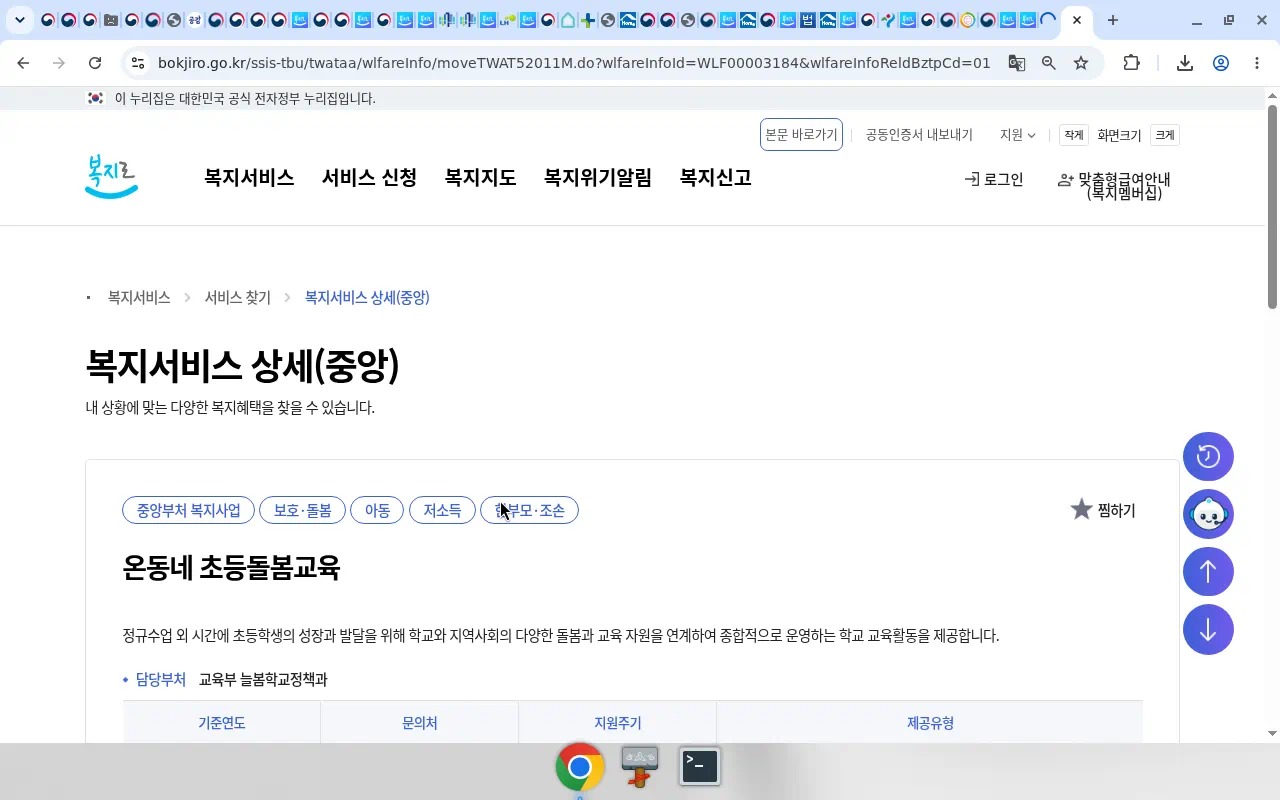
Task: Open the Chrome three-dot menu
Action: pos(1257,63)
